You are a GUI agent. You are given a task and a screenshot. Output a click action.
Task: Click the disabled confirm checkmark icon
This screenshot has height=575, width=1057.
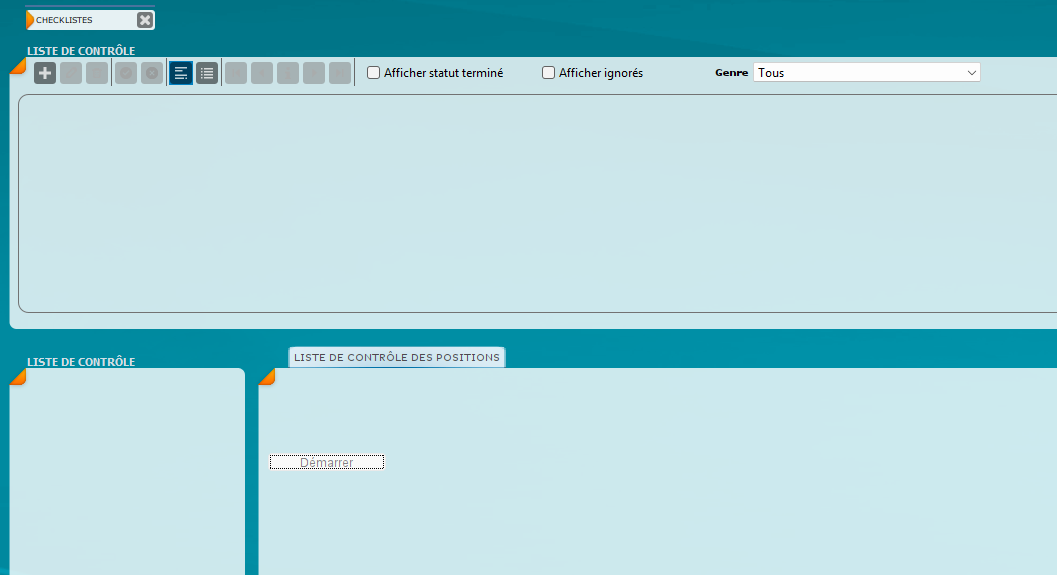[x=126, y=73]
